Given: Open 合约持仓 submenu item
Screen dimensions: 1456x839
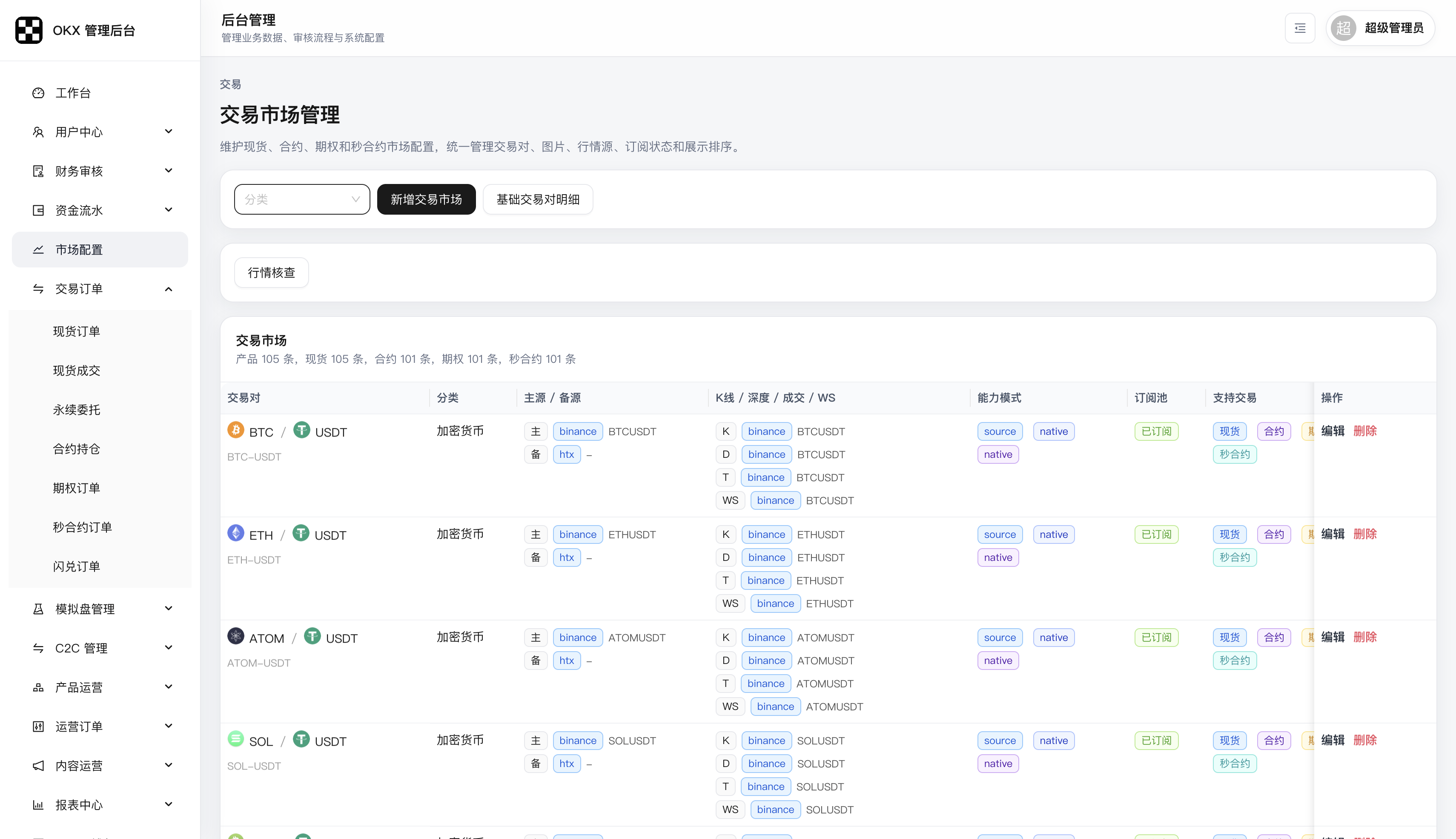Looking at the screenshot, I should pos(100,449).
